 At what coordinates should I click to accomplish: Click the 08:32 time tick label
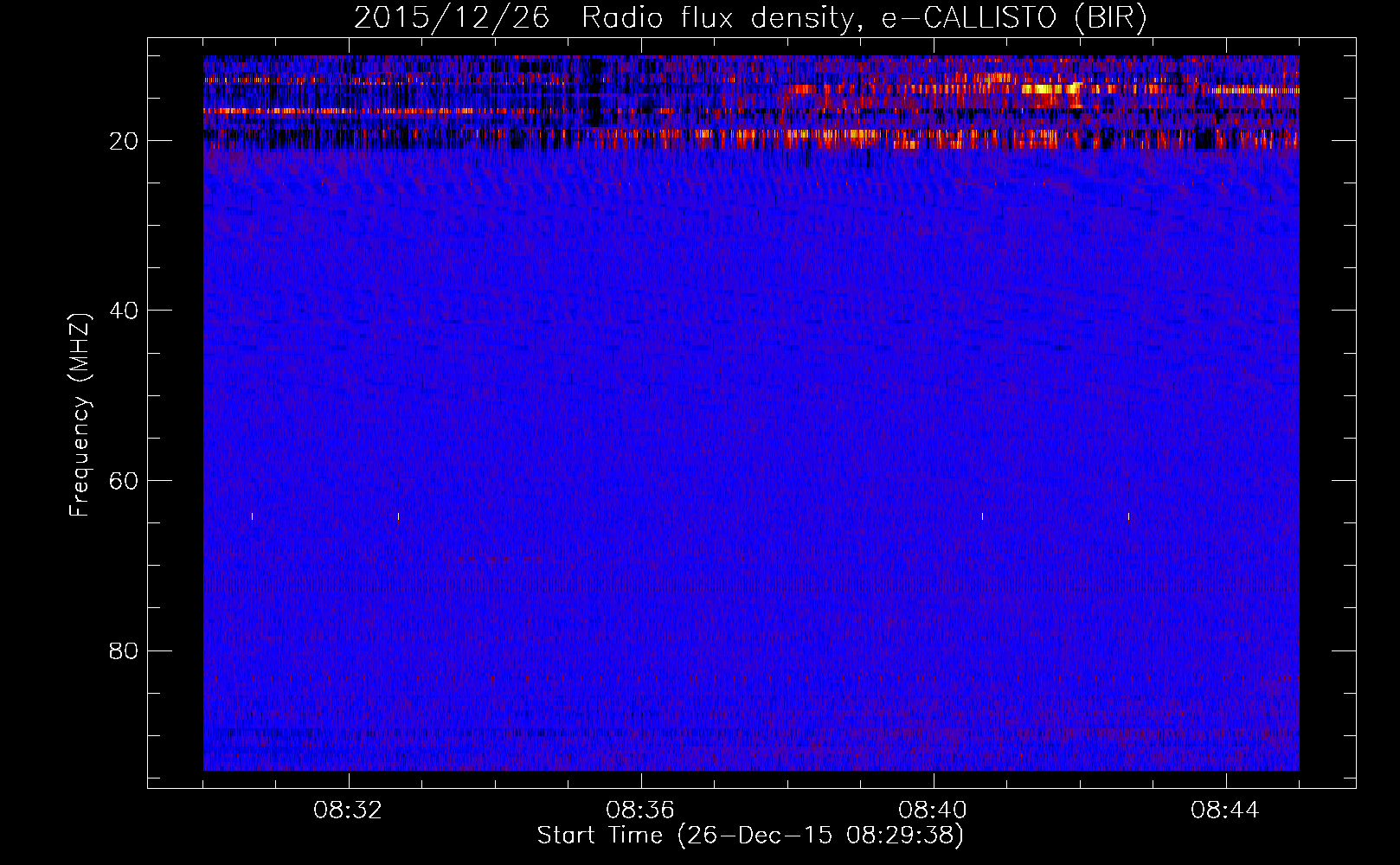348,811
